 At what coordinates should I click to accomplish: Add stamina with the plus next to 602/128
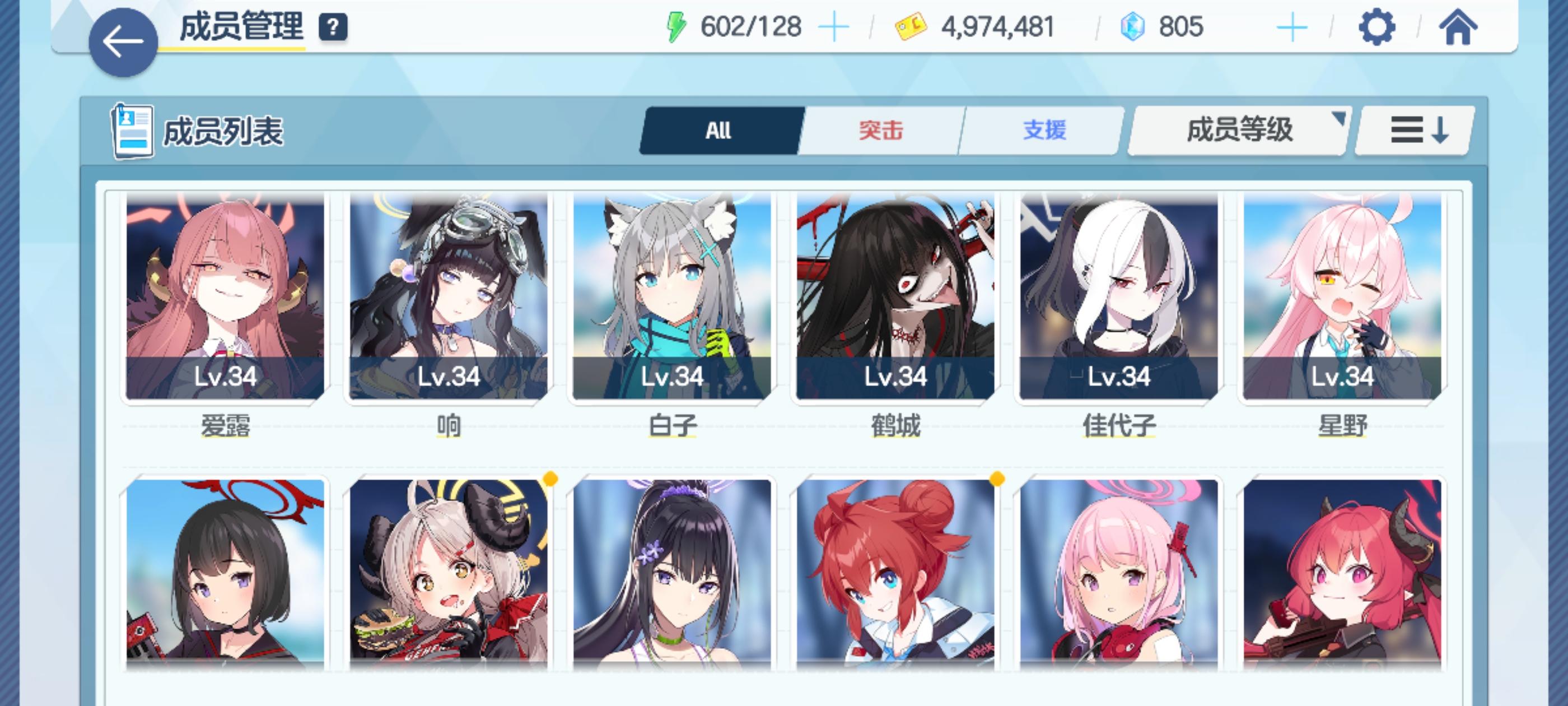coord(833,27)
